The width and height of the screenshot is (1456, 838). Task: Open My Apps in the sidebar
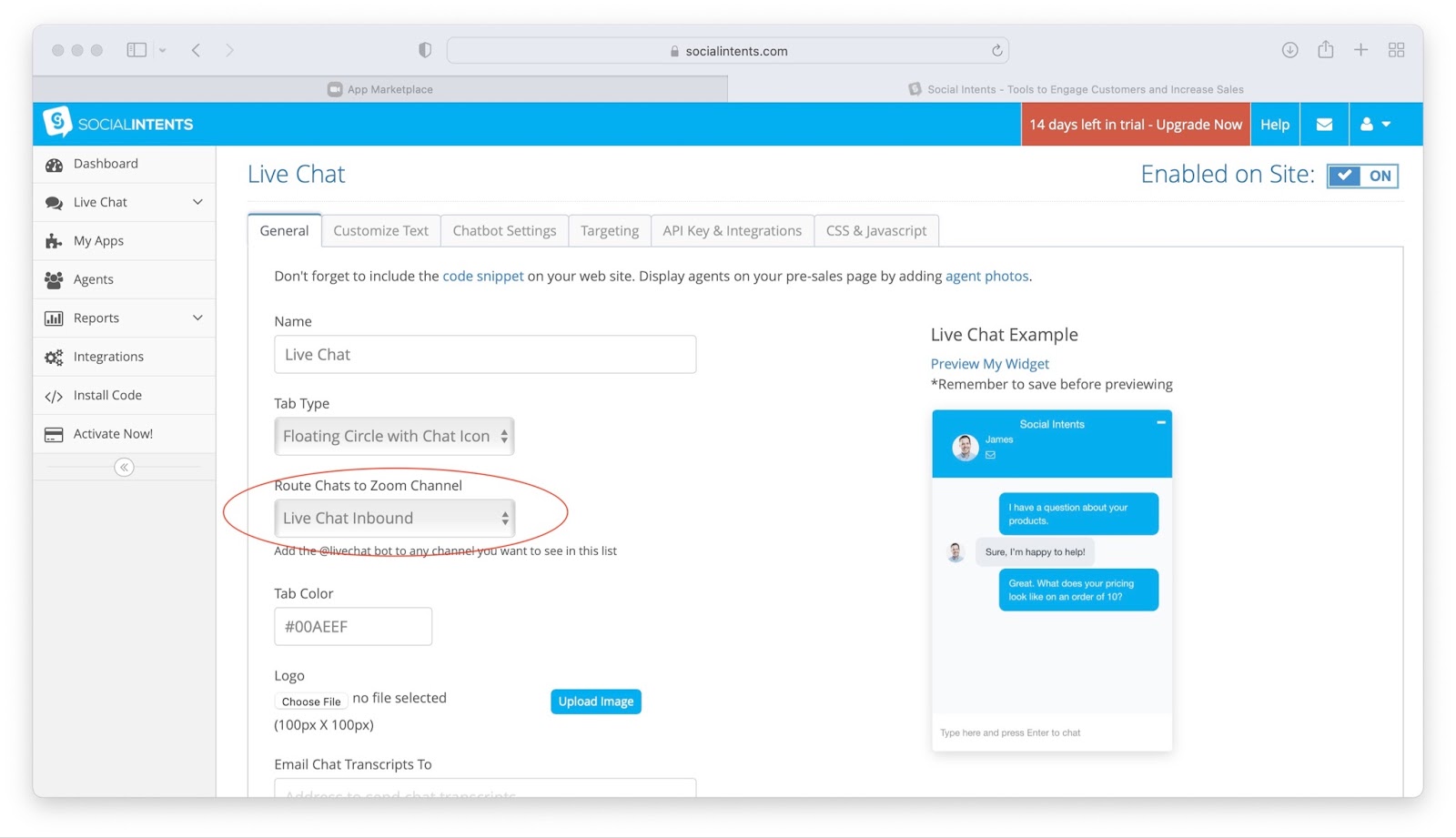125,241
